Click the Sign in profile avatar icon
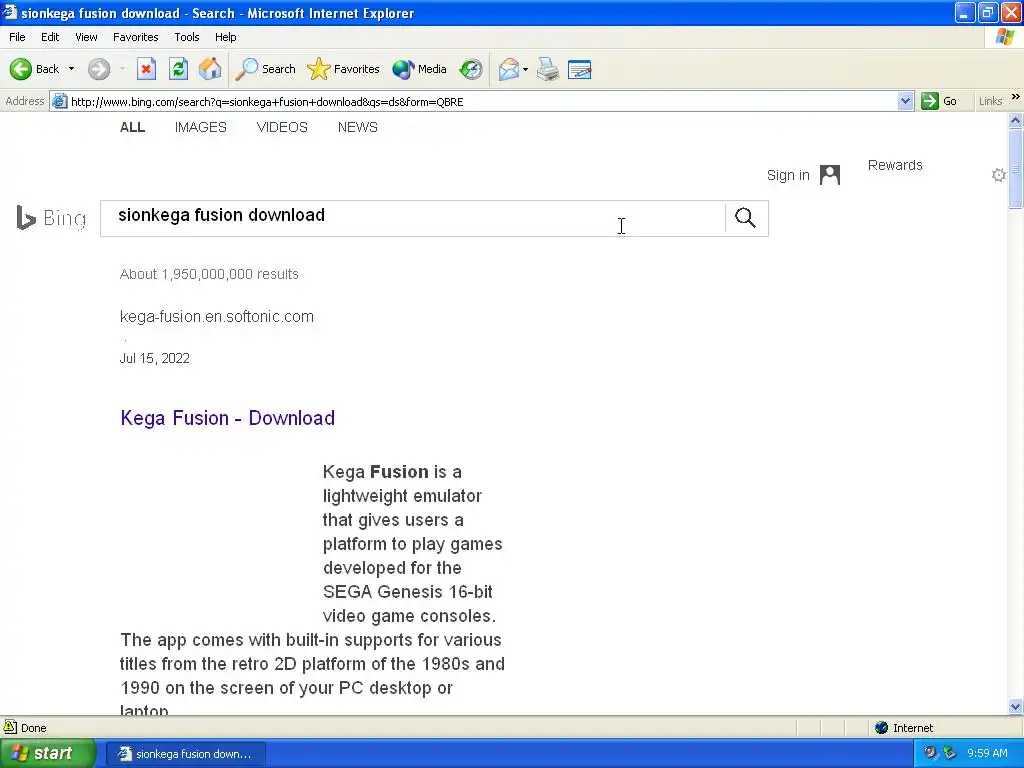 829,174
